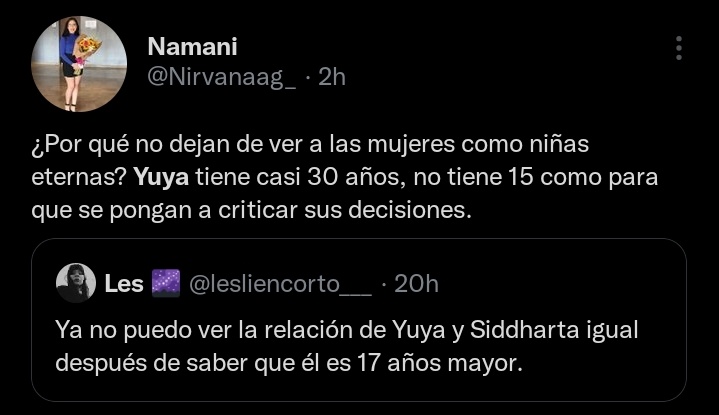Click the quoted line '17 años mayor'
Image resolution: width=719 pixels, height=415 pixels.
coord(440,363)
